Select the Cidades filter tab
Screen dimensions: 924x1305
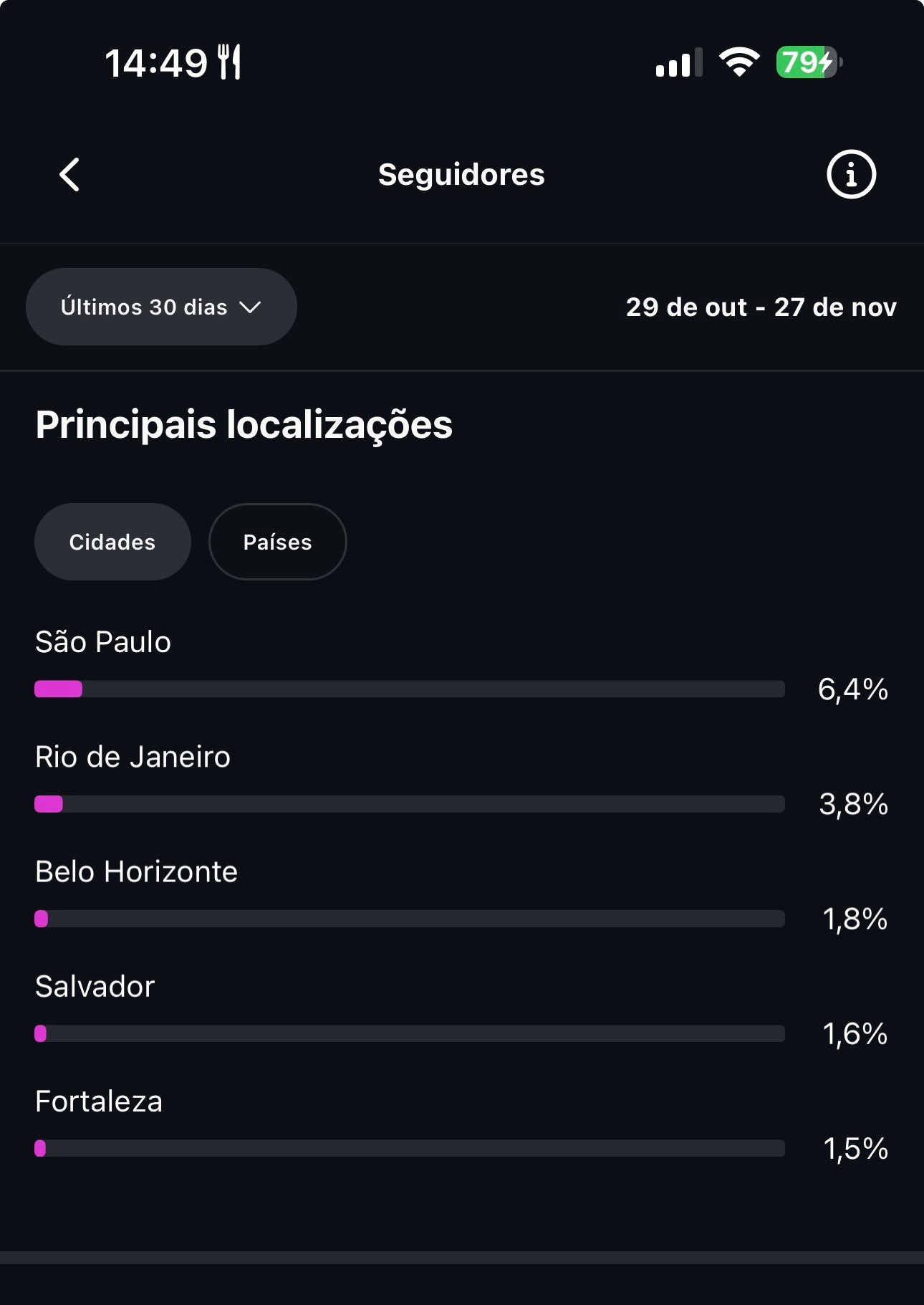pyautogui.click(x=112, y=542)
